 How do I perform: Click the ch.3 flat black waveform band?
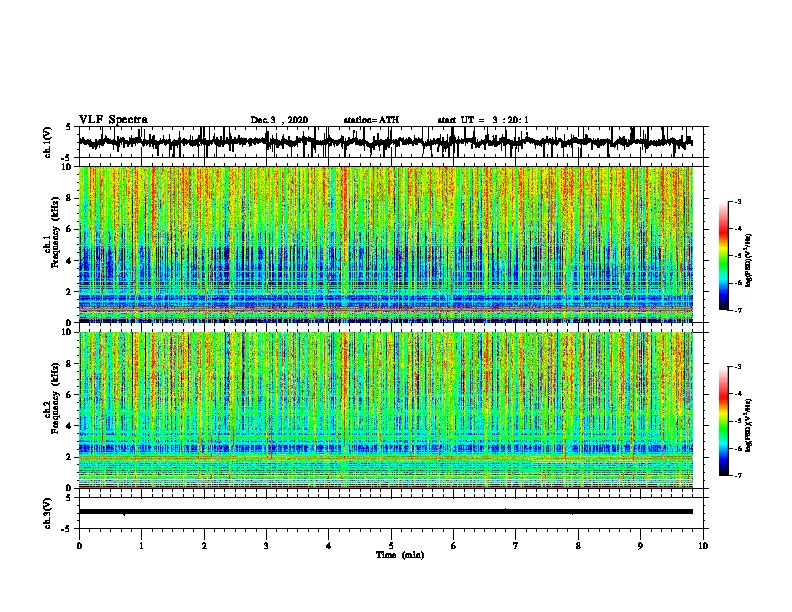point(385,512)
